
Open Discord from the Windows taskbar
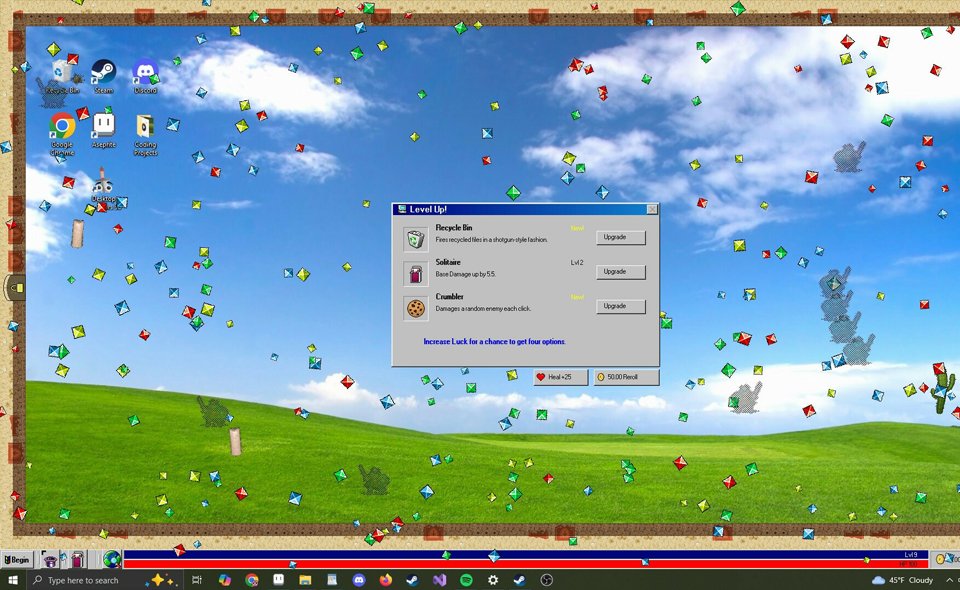[359, 580]
